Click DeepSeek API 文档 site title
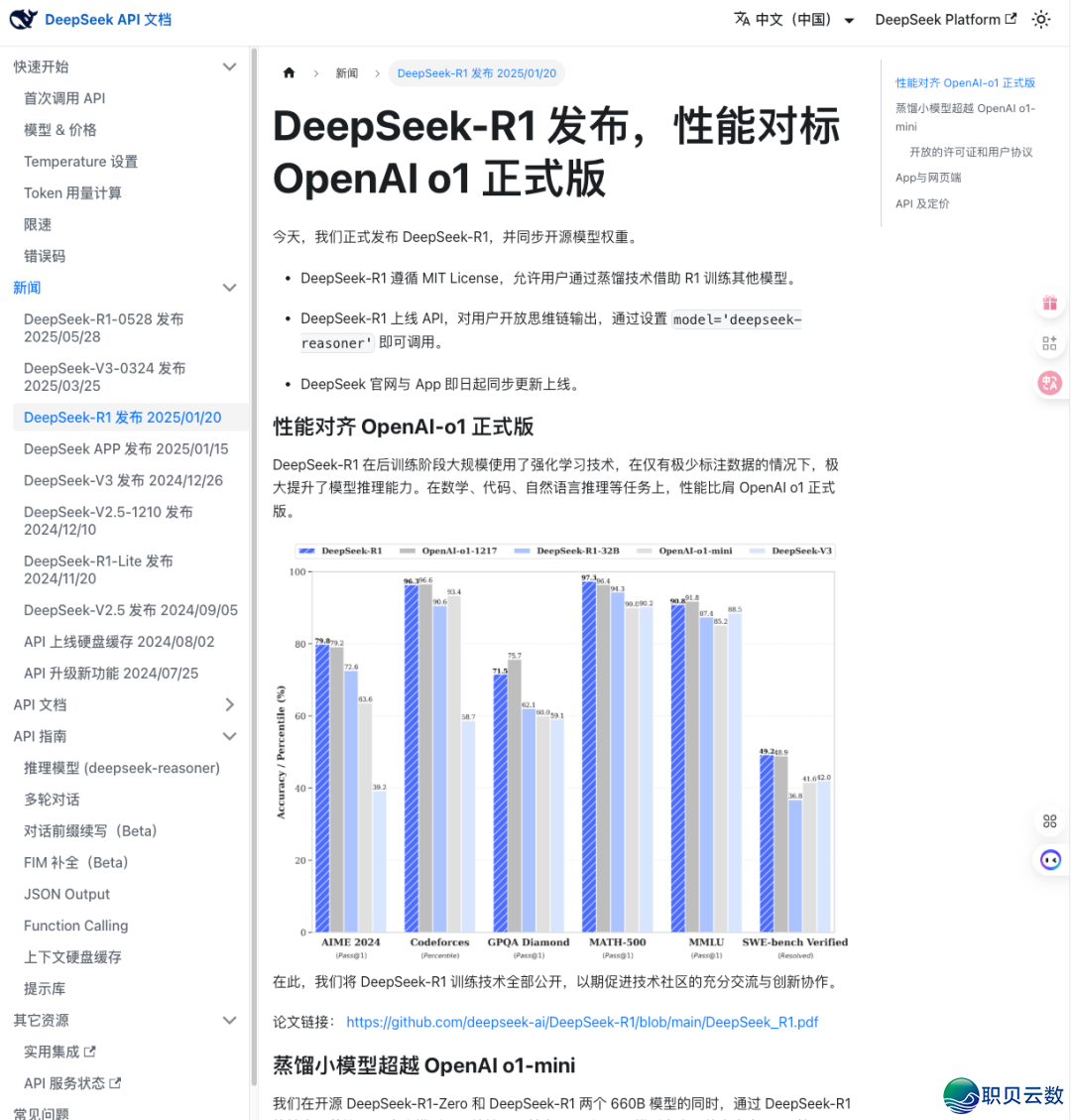Screen dimensions: 1071x1120 point(108,19)
